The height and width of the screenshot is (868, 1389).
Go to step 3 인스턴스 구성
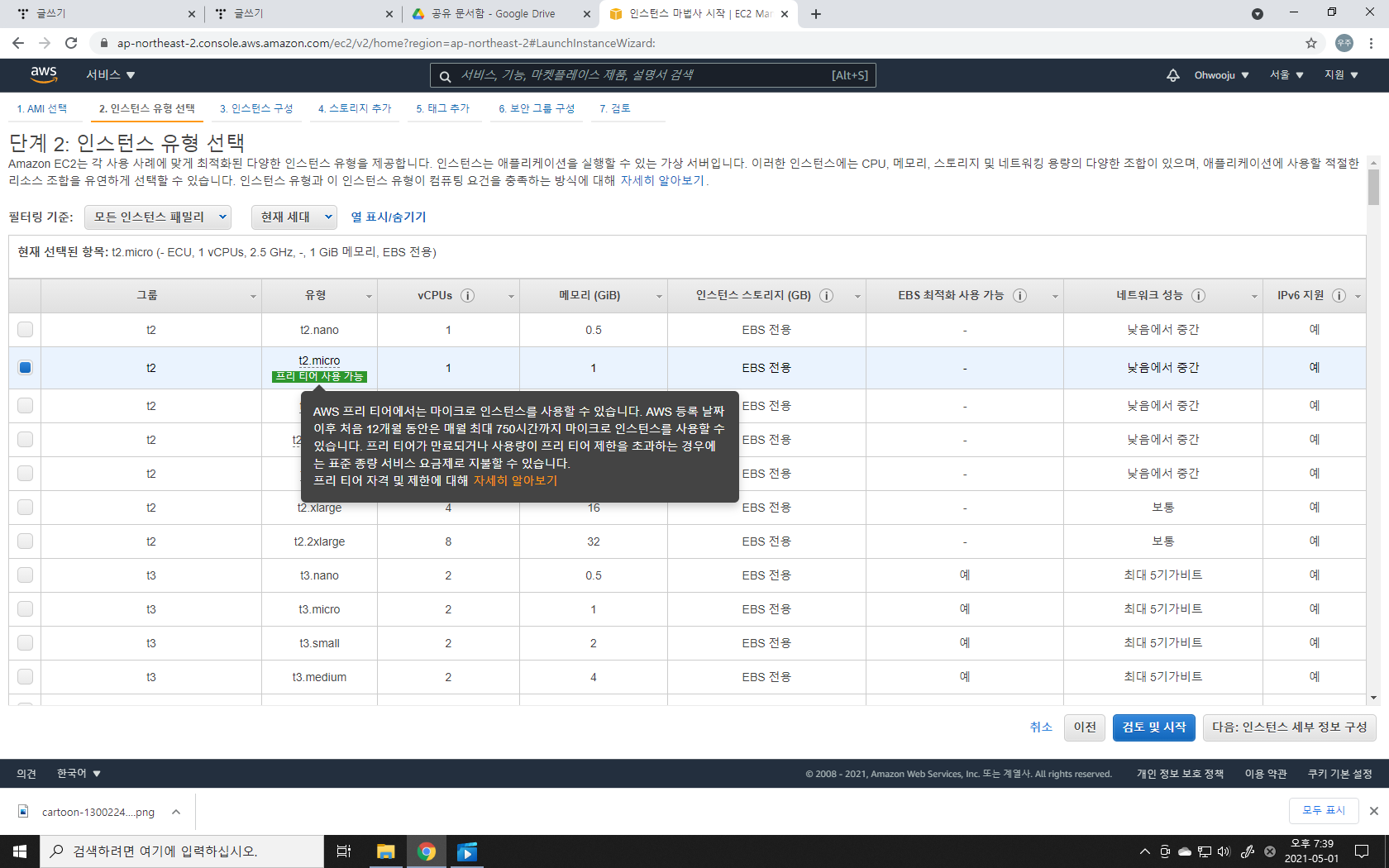(x=256, y=108)
